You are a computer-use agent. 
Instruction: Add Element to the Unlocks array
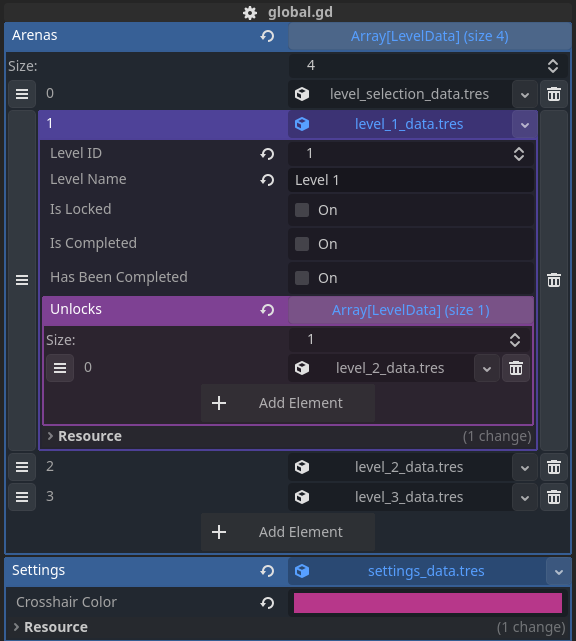(x=288, y=403)
